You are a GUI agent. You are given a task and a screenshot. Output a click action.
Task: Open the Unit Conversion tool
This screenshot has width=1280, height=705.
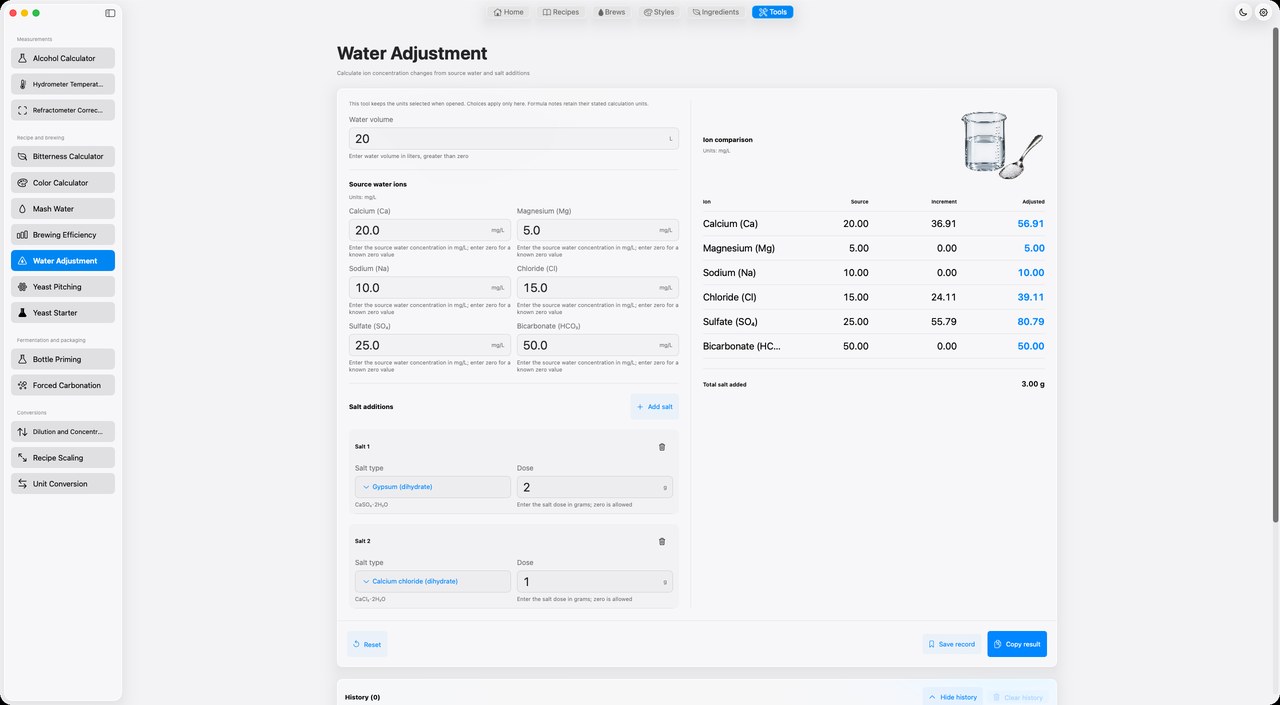63,484
